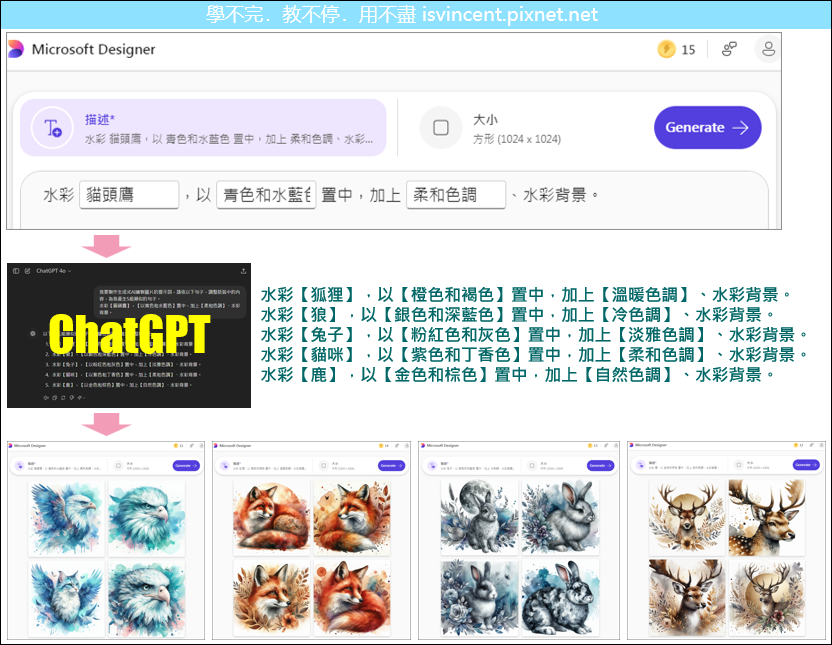Viewport: 832px width, 645px height.
Task: Click the square size icon in the eagle results window
Action: (118, 466)
